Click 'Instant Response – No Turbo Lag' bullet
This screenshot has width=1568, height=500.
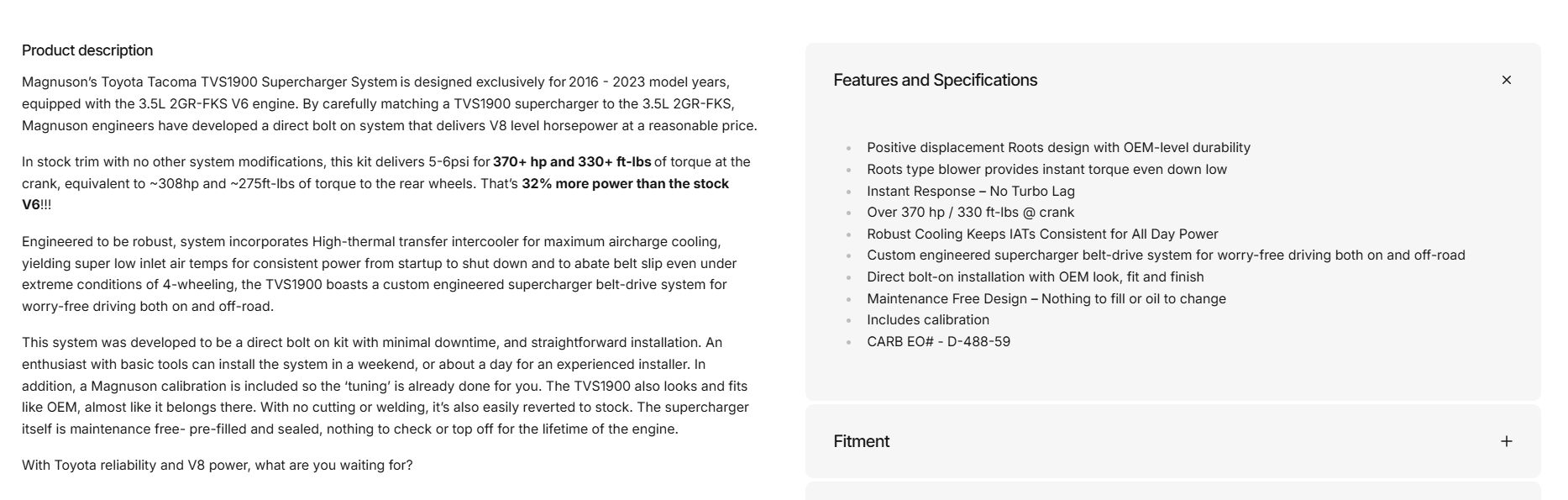pyautogui.click(x=970, y=192)
